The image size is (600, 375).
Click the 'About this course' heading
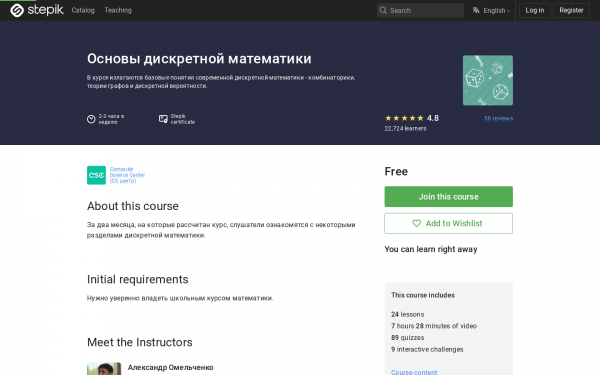pos(133,206)
